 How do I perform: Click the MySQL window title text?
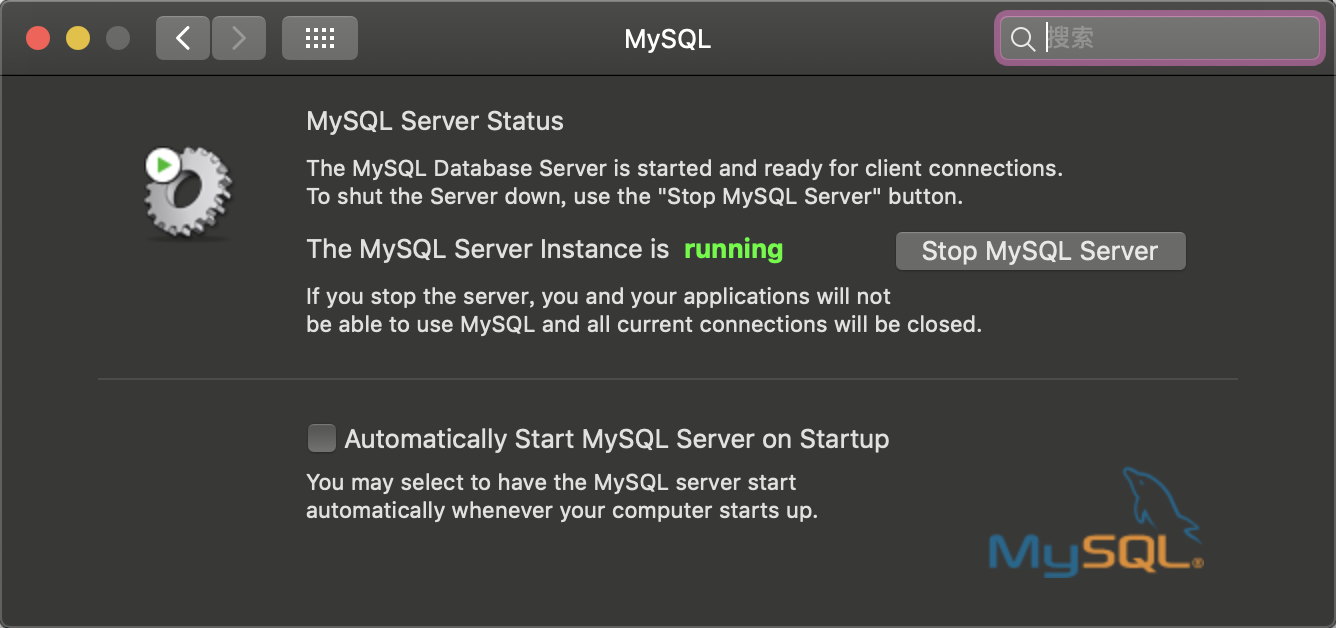coord(668,39)
